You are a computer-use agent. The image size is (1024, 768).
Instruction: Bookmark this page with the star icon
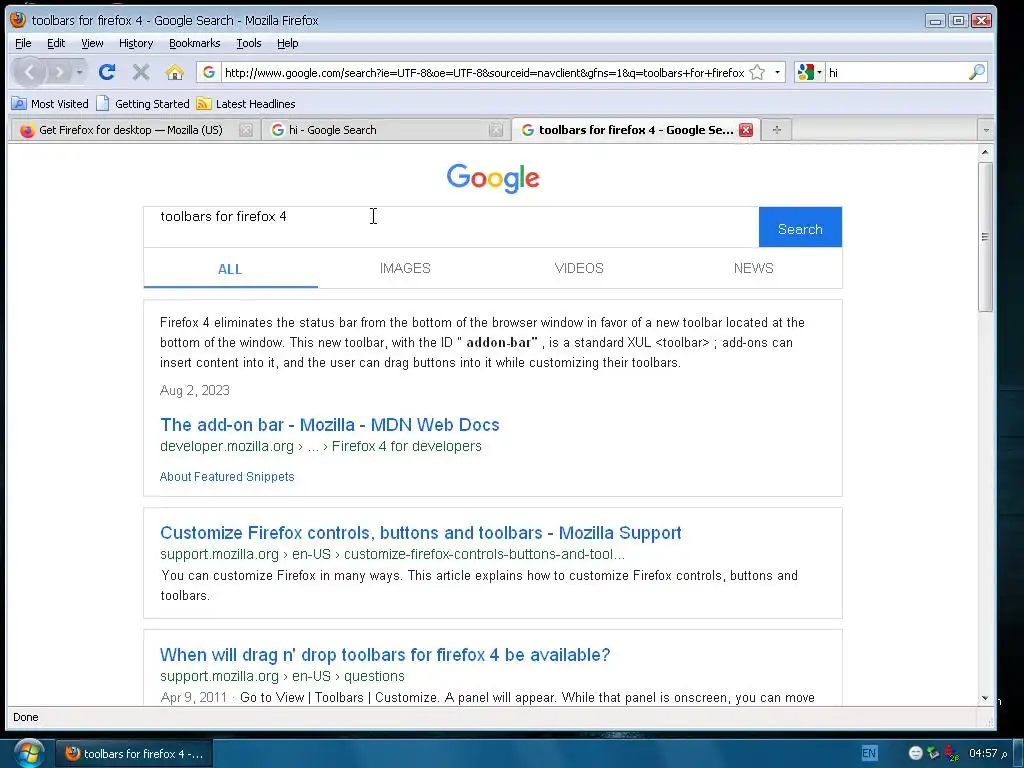pyautogui.click(x=757, y=72)
